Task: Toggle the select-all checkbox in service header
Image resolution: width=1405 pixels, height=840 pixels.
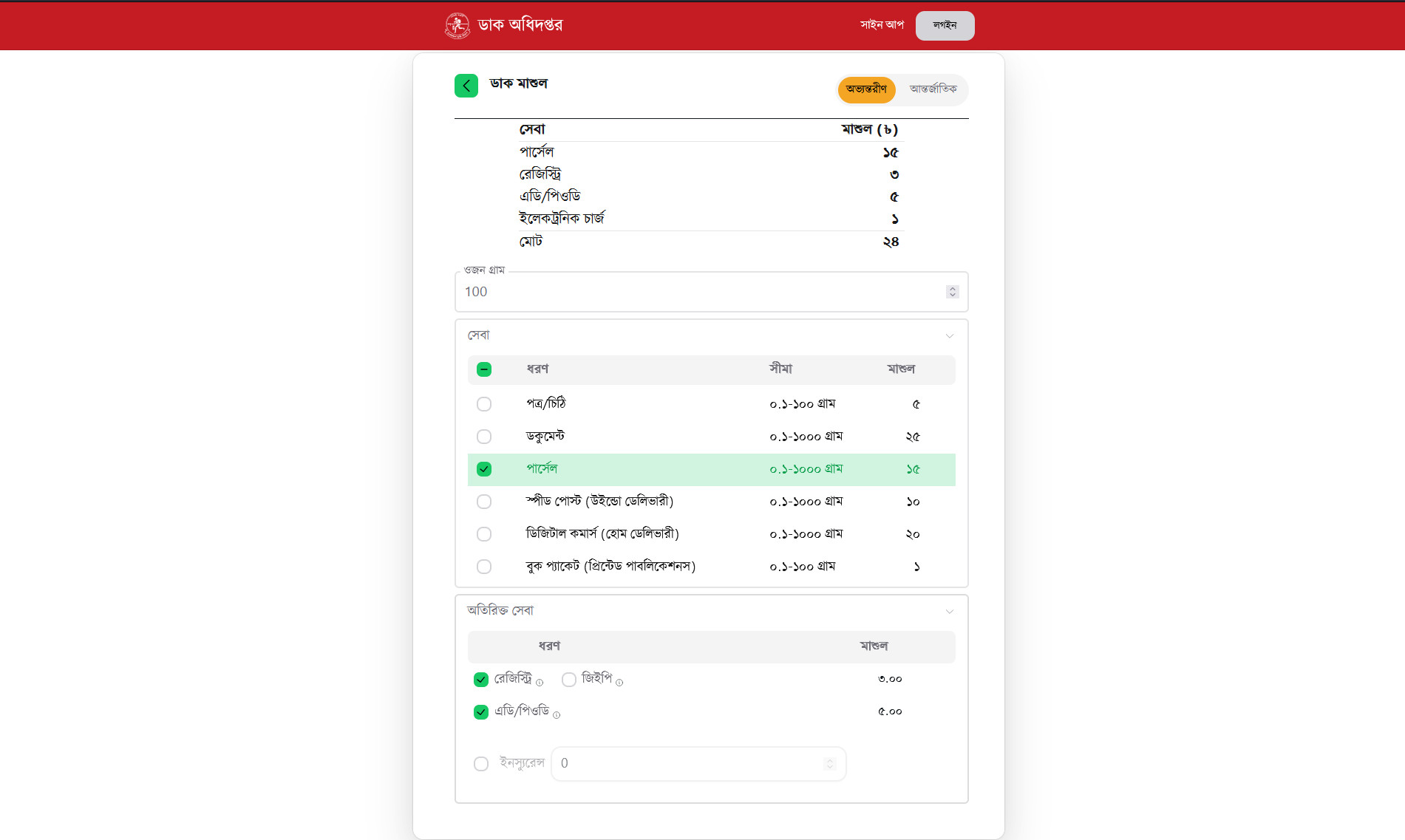Action: point(484,369)
